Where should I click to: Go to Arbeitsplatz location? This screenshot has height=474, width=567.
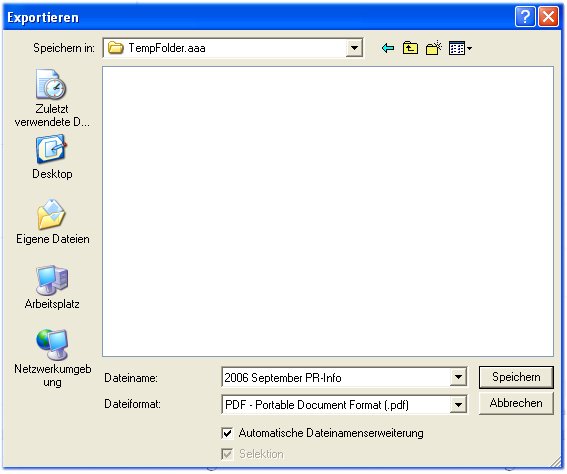click(52, 287)
